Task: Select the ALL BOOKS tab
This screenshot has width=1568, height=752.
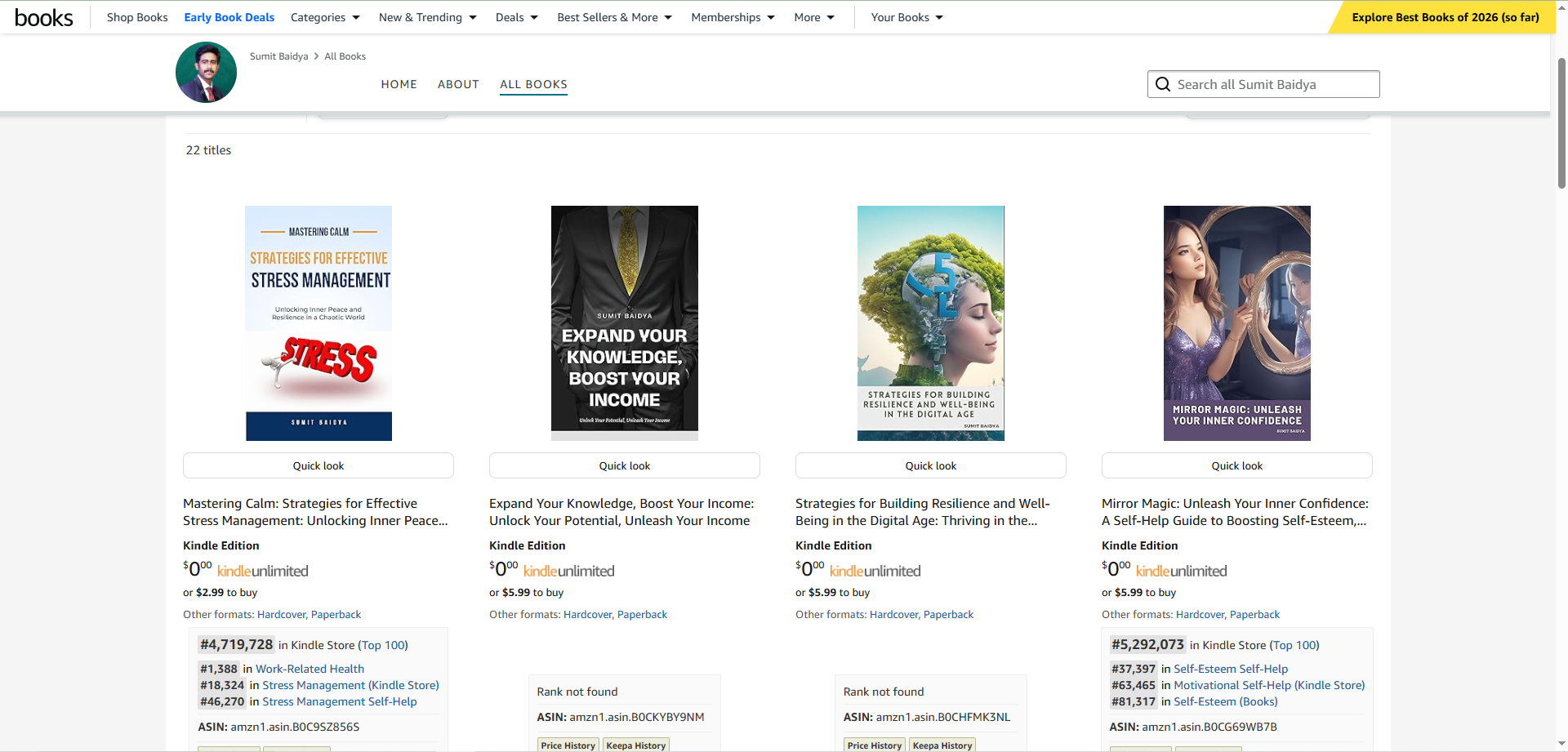Action: (533, 84)
